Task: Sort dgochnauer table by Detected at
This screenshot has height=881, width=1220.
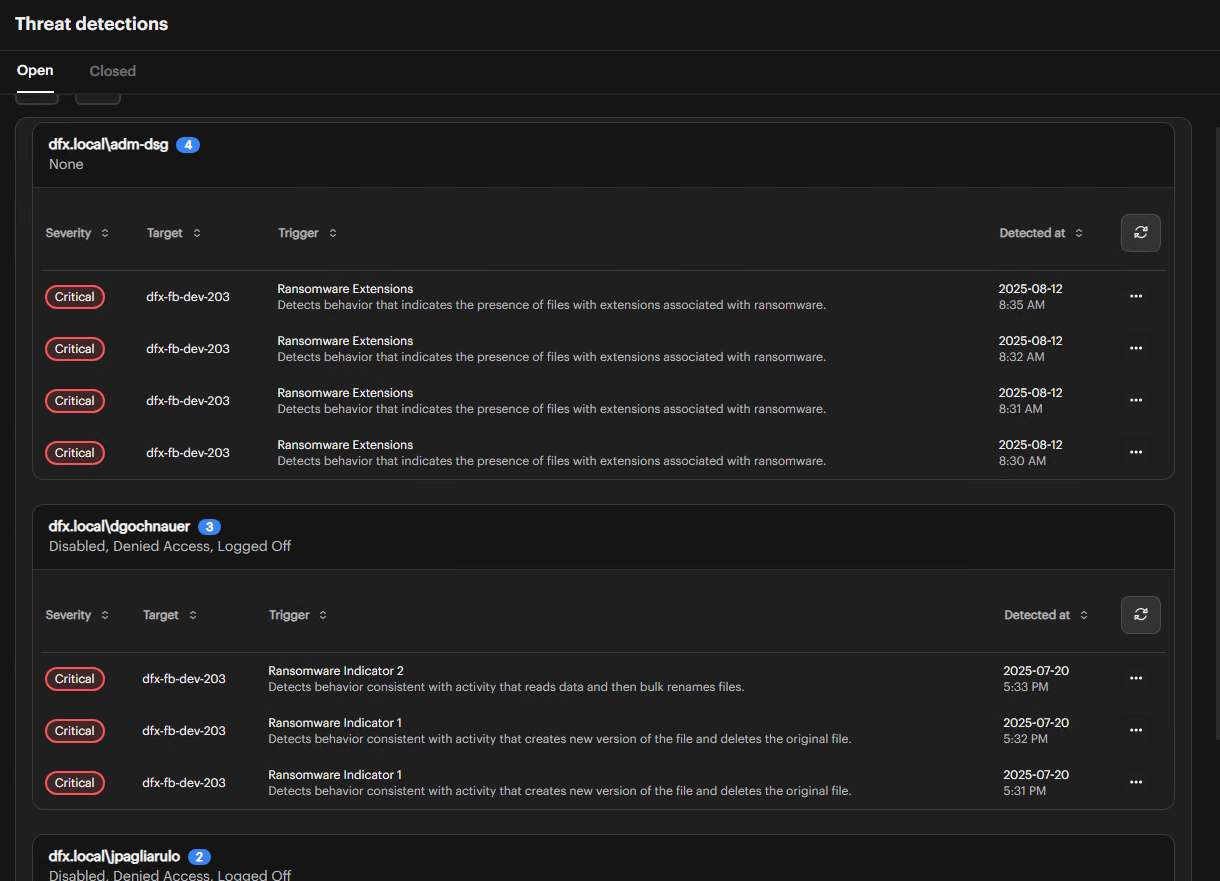Action: coord(1046,615)
